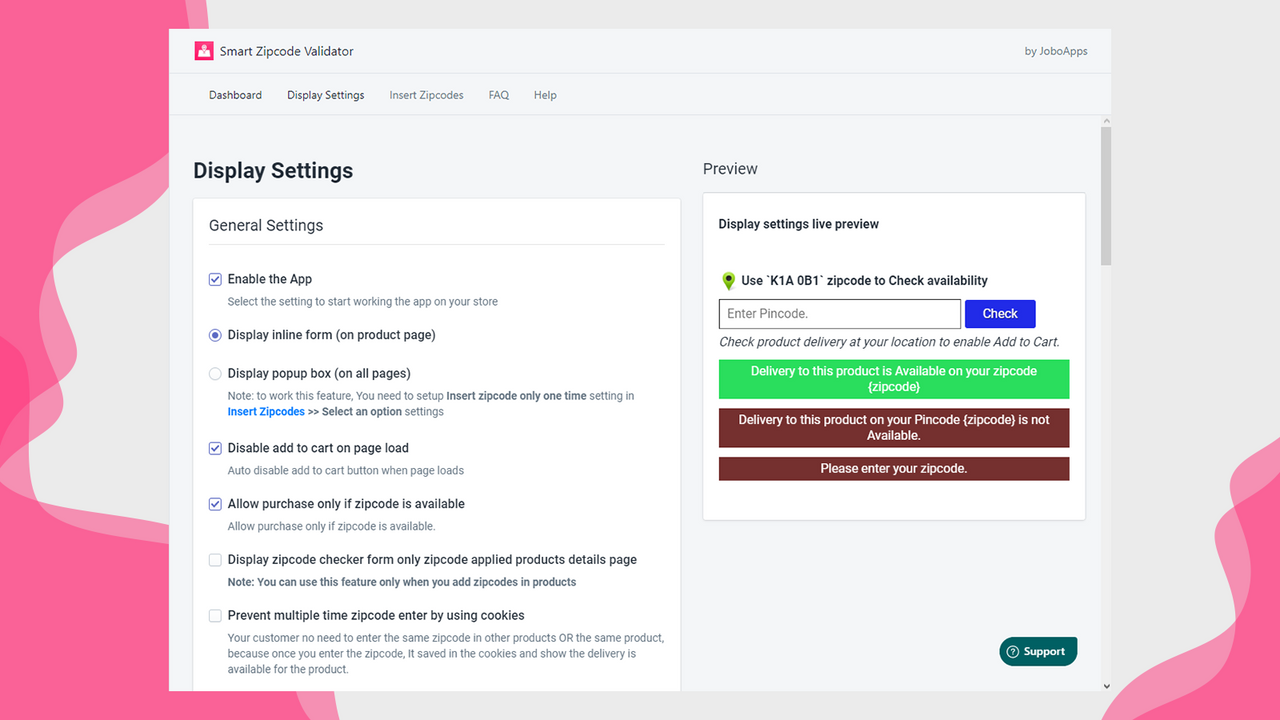This screenshot has width=1280, height=720.
Task: Open the Dashboard tab
Action: tap(235, 95)
